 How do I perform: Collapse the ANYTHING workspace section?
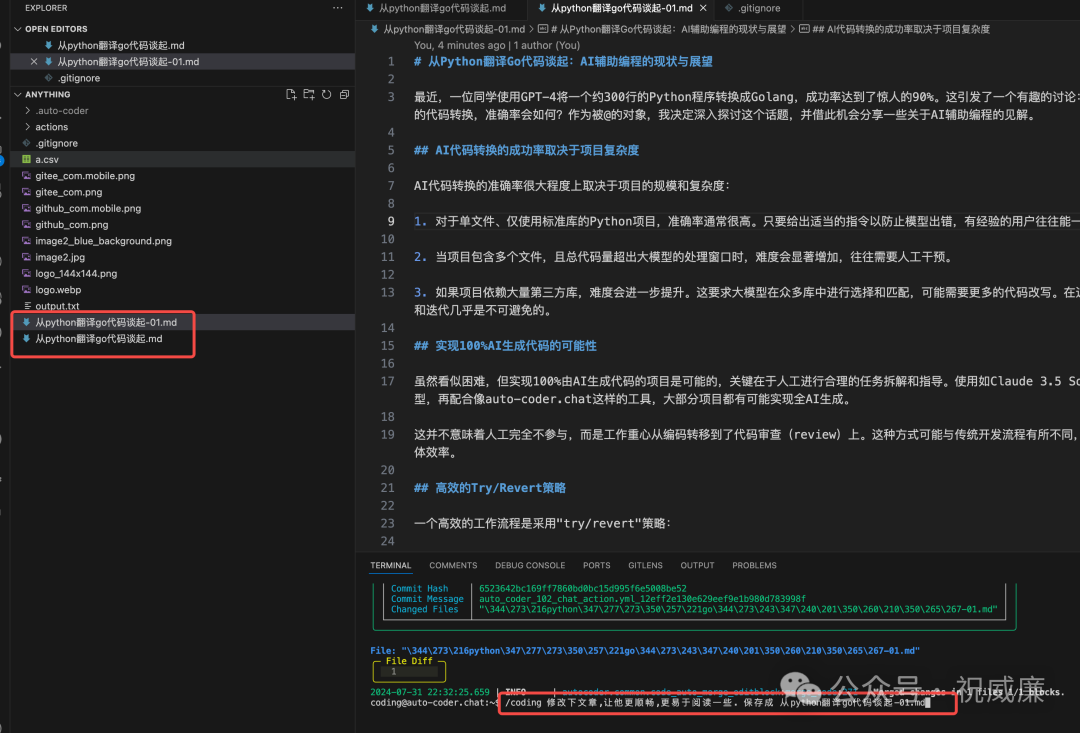(x=18, y=94)
